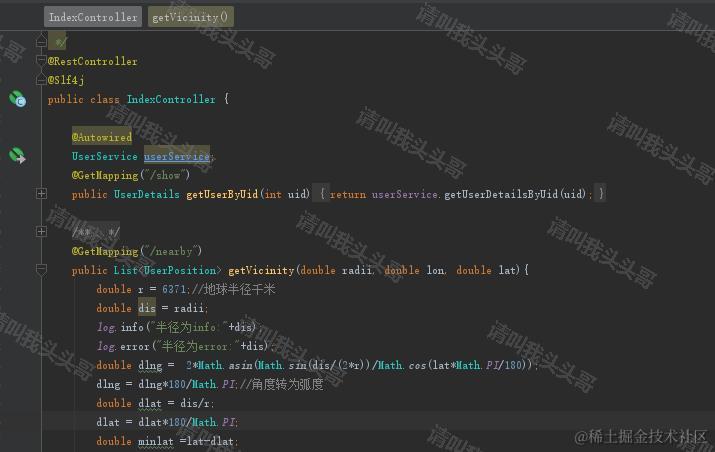Expand the folded getUserByUid method
The height and width of the screenshot is (452, 715).
pos(41,194)
